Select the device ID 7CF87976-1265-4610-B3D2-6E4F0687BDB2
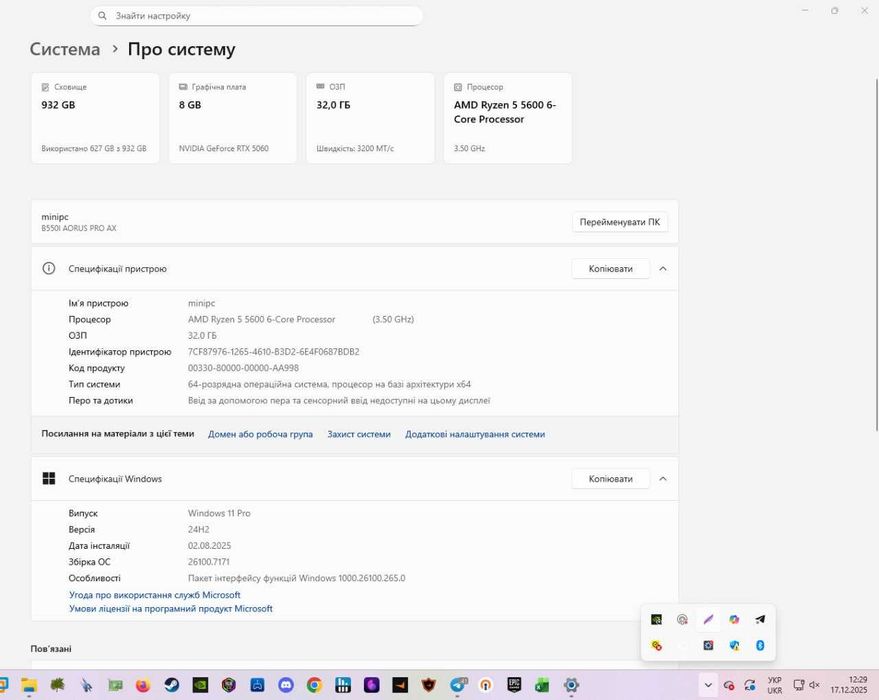 pyautogui.click(x=274, y=351)
